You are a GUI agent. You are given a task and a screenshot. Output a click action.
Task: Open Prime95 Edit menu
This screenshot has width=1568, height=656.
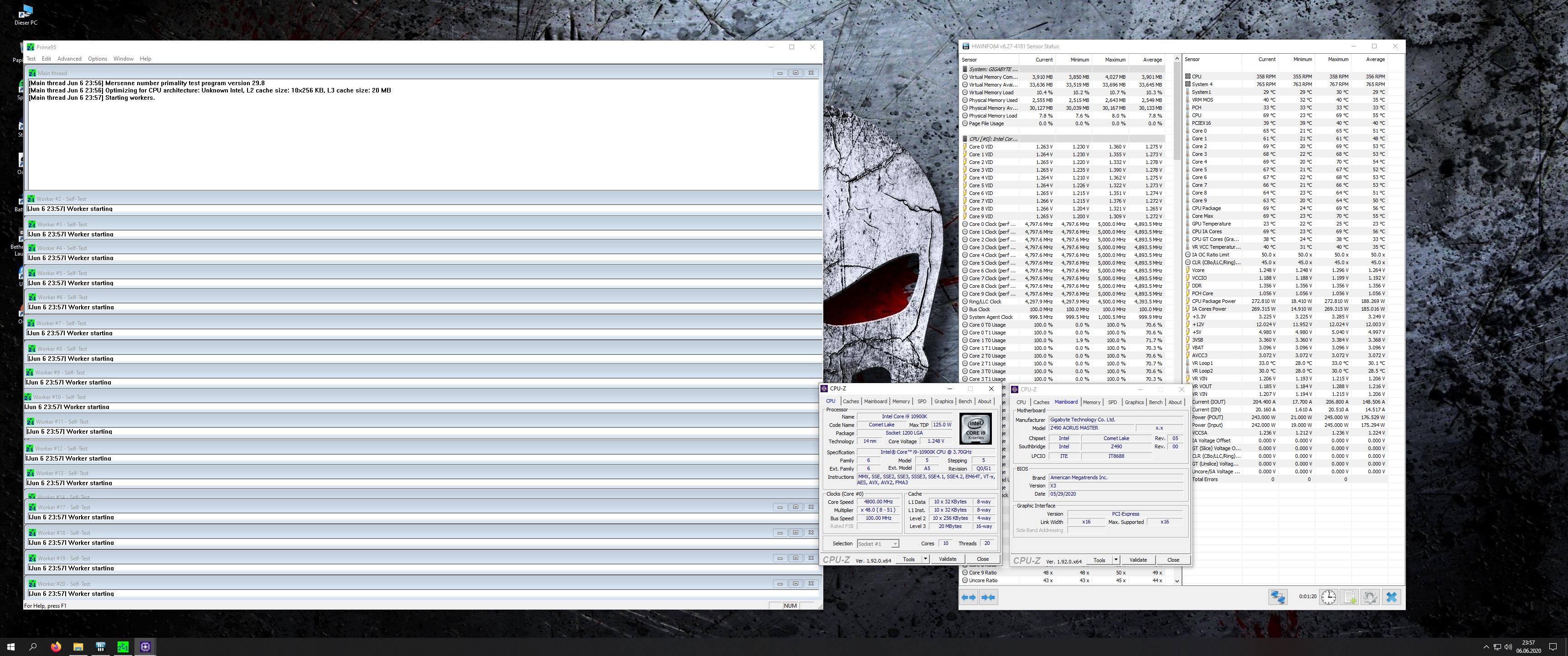tap(46, 59)
